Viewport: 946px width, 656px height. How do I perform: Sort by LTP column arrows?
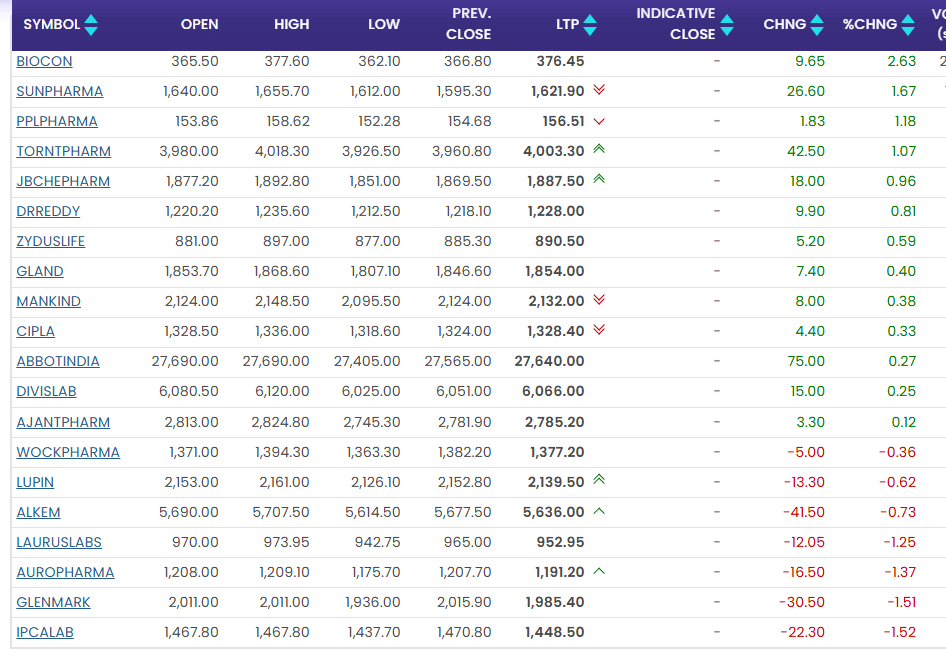pos(590,24)
